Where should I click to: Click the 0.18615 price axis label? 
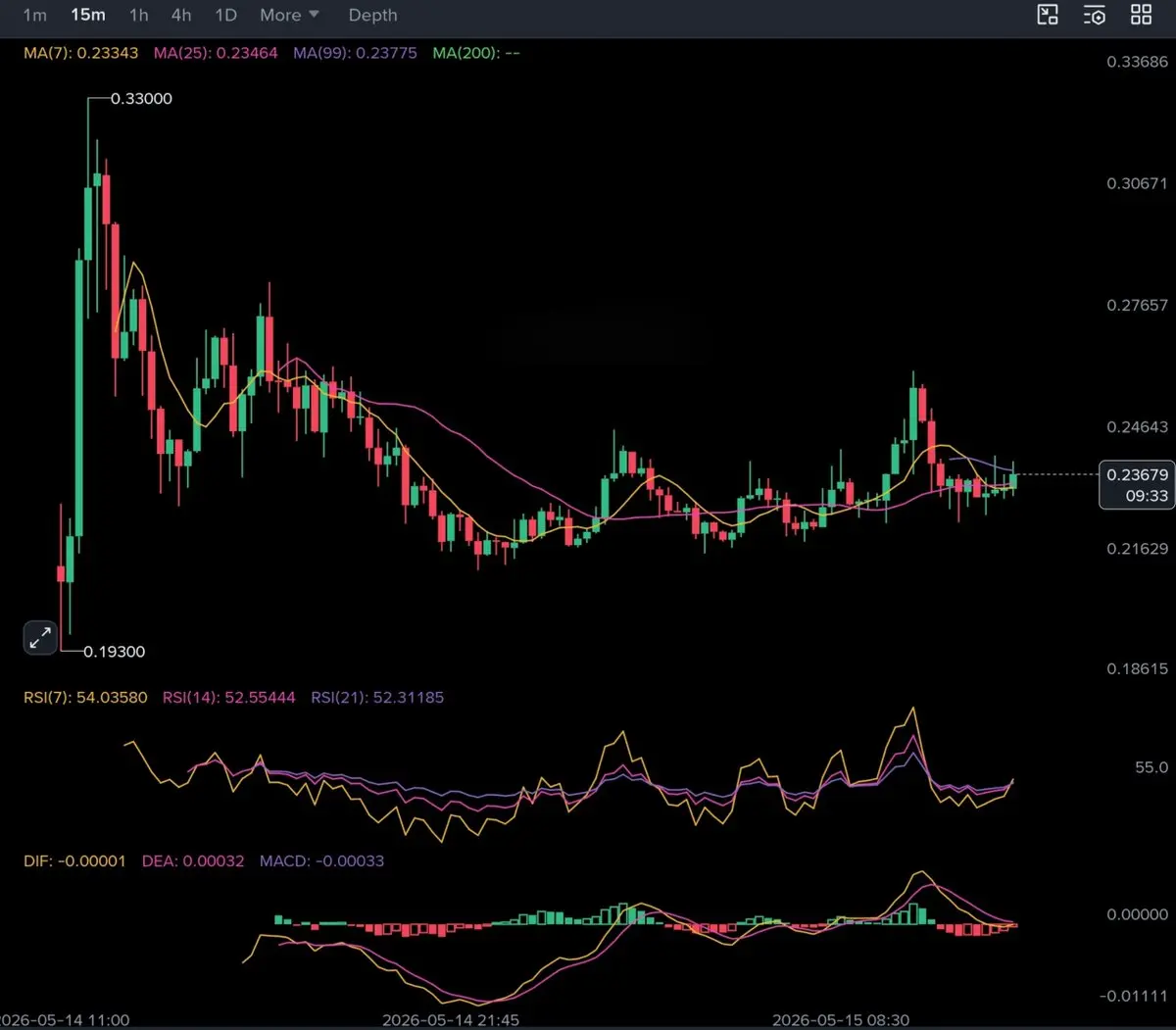click(1137, 669)
